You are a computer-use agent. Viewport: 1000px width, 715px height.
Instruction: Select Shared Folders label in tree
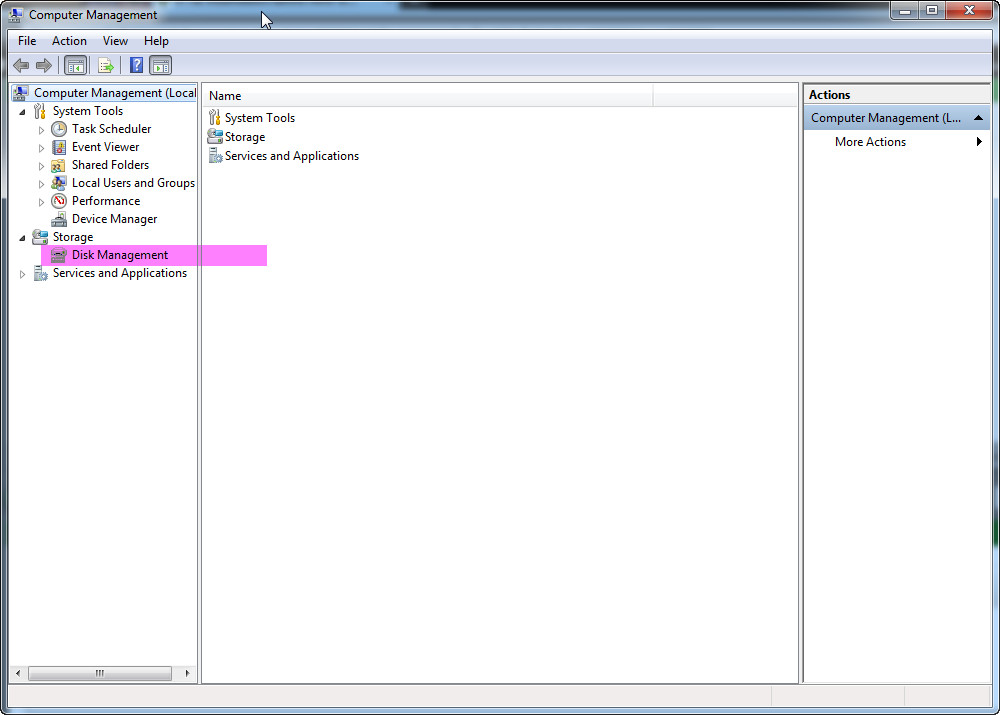pos(110,165)
